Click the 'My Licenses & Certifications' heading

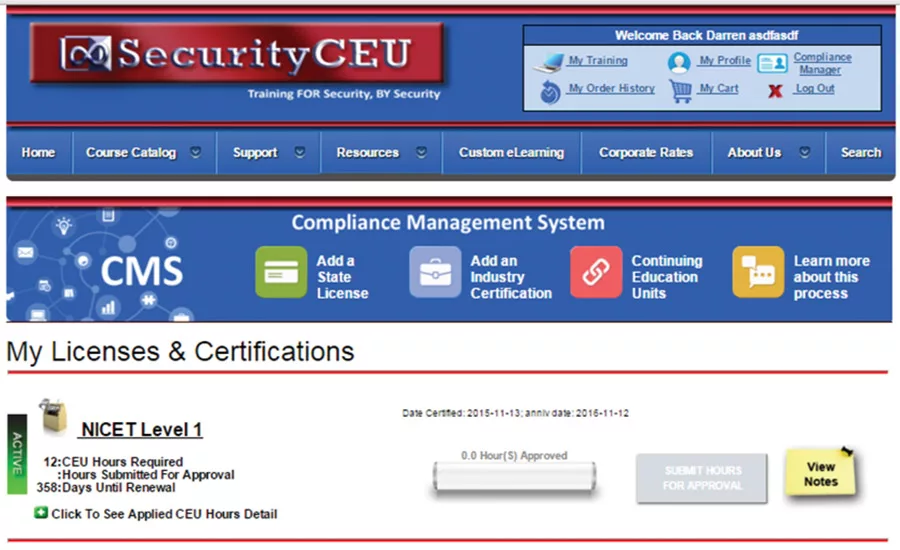tap(180, 351)
